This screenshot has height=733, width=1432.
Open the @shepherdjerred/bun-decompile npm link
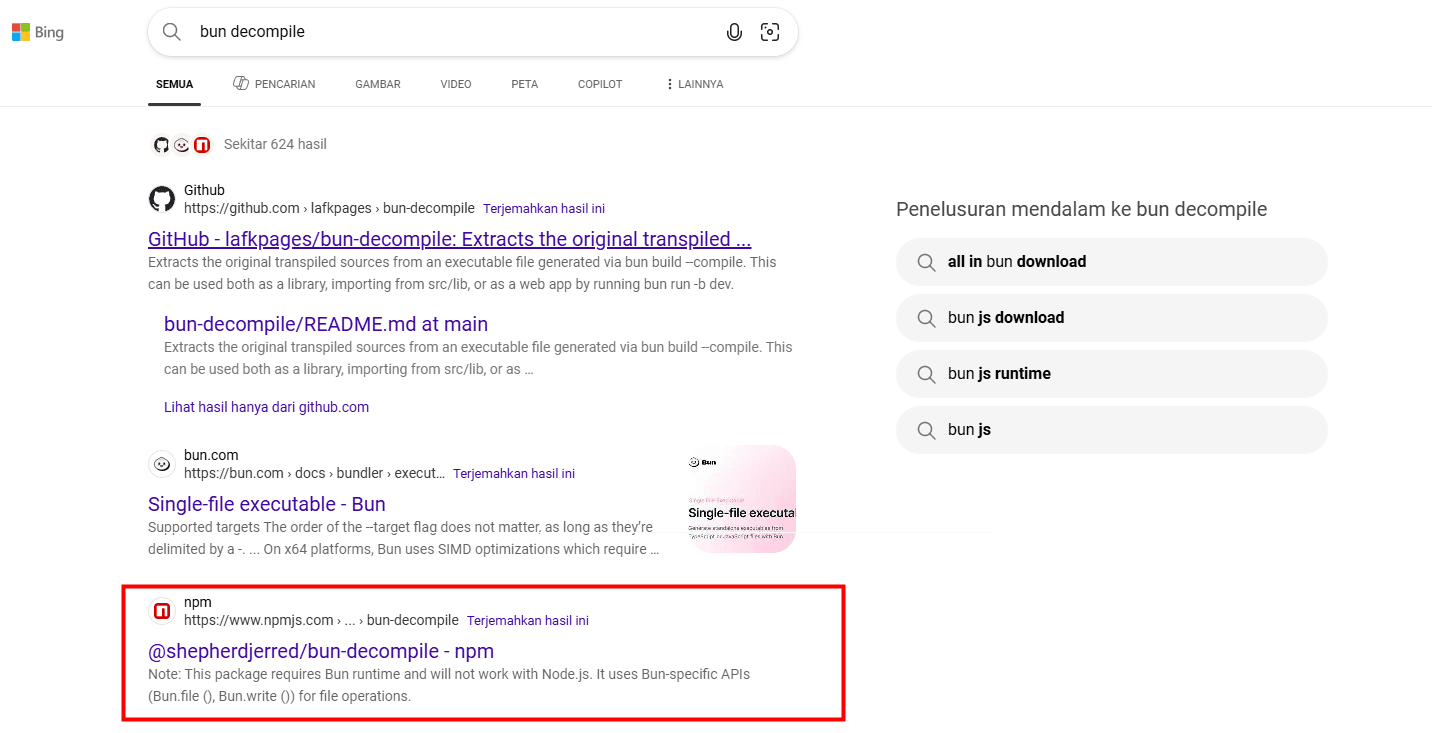coord(321,651)
